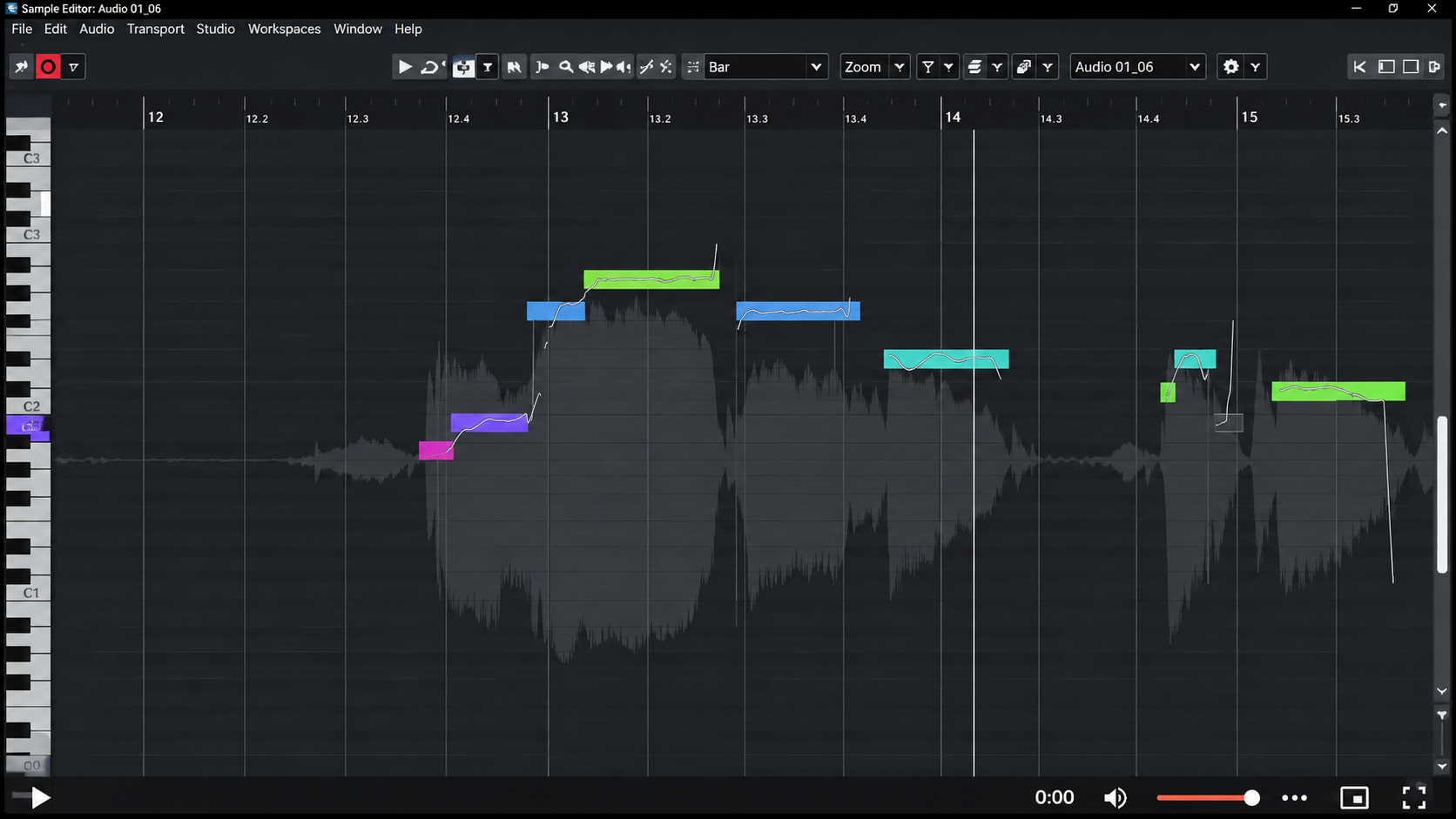The height and width of the screenshot is (819, 1456).
Task: Open the gear settings icon in toolbar
Action: pyautogui.click(x=1230, y=67)
